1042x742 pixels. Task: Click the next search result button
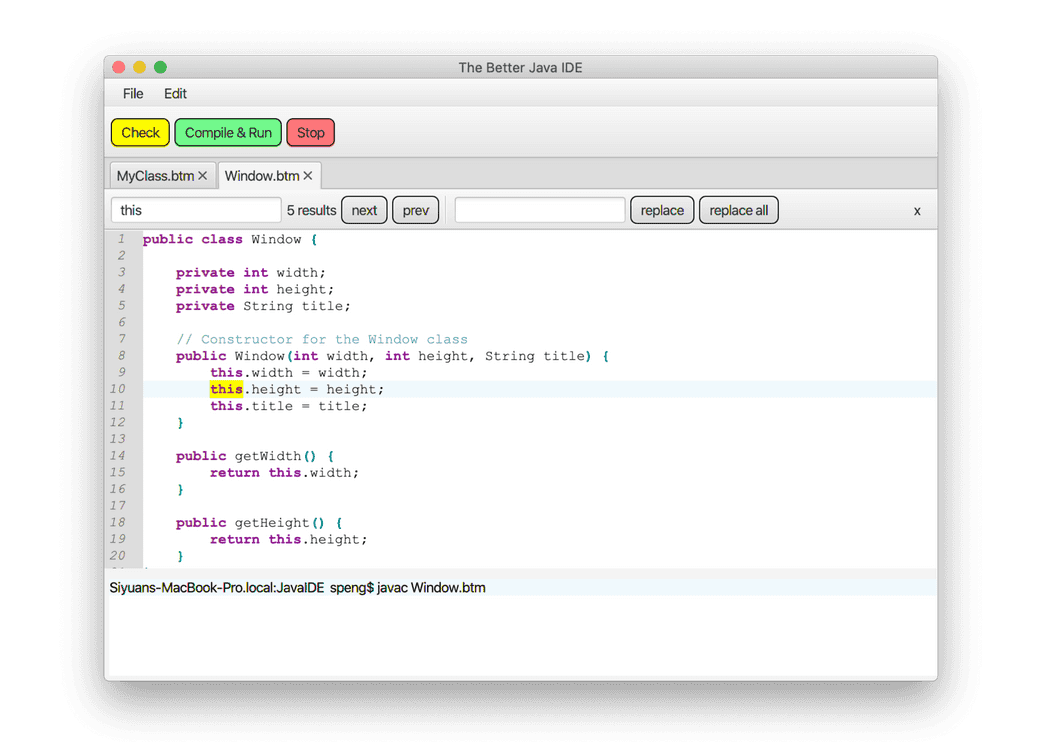click(364, 209)
